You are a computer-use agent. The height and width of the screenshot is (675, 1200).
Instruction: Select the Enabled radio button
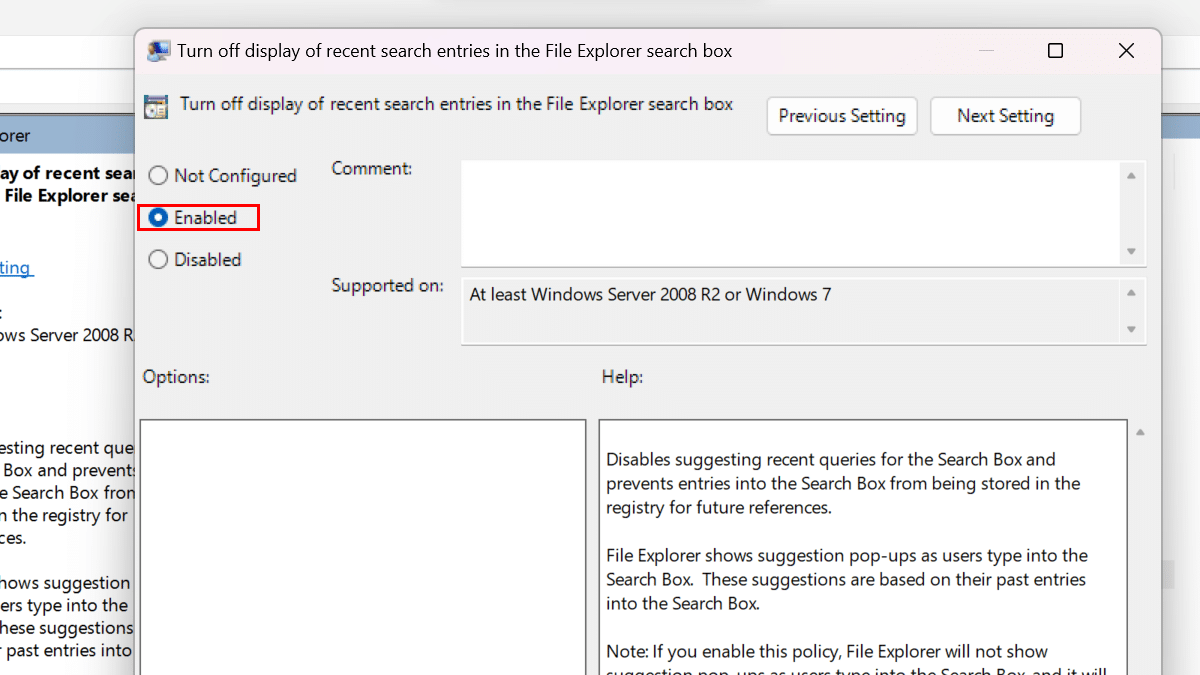(x=158, y=218)
